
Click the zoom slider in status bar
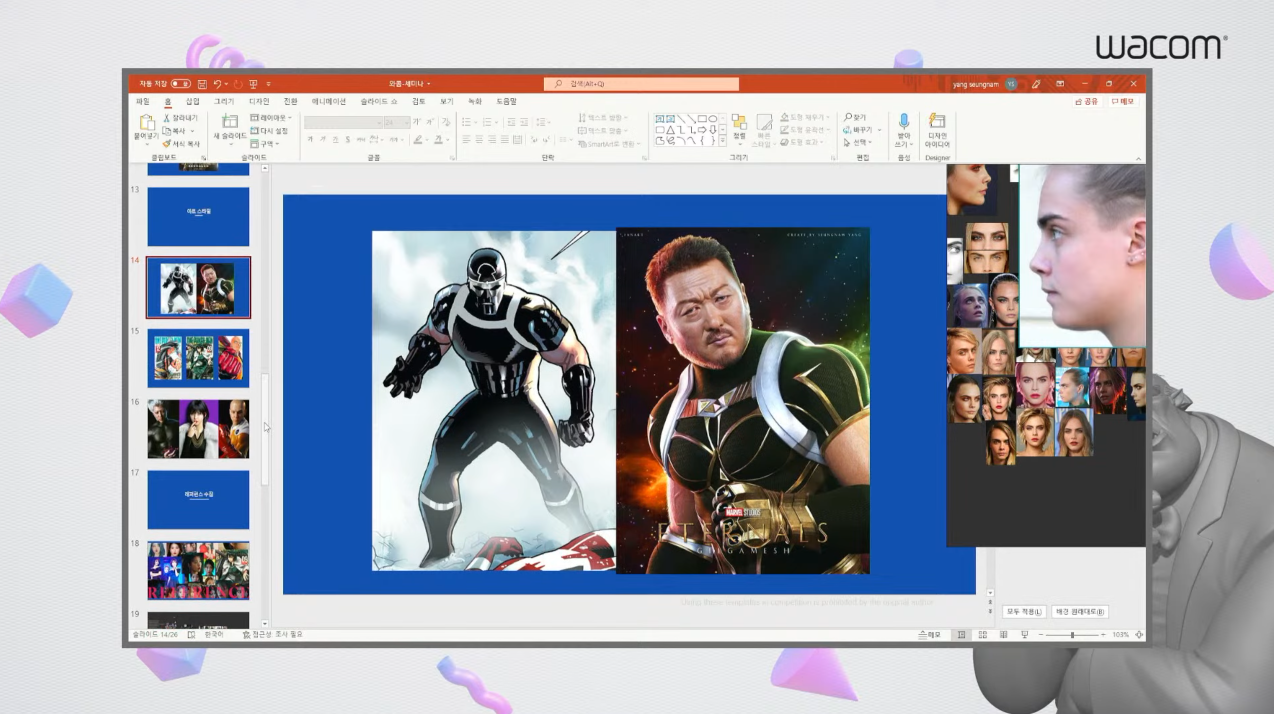(1072, 635)
